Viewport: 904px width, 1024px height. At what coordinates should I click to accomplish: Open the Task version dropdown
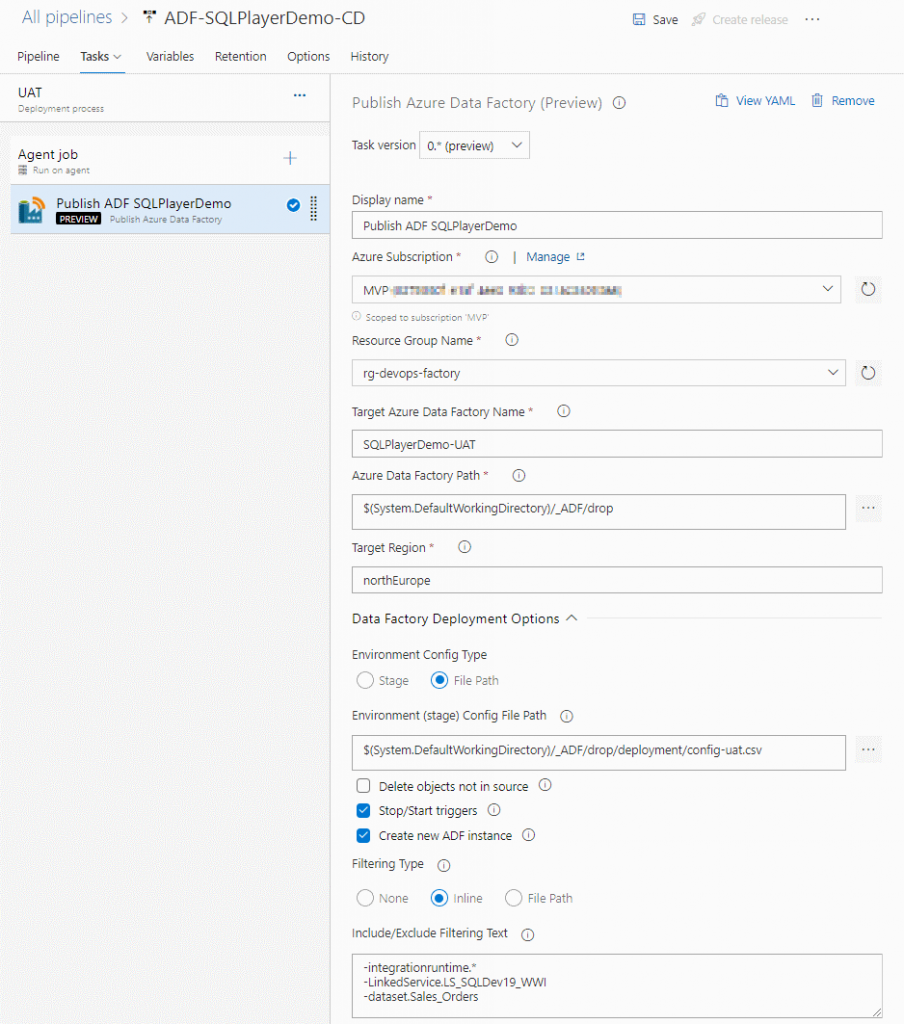click(x=474, y=144)
